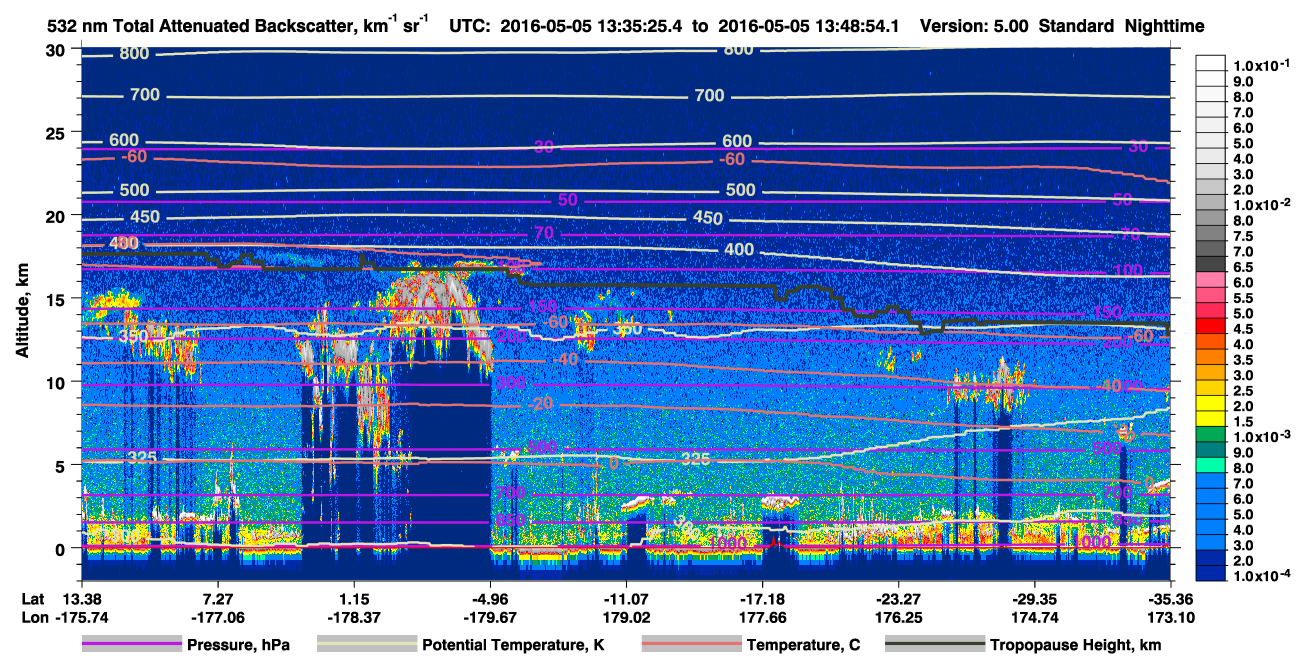Click the latitude value -23.27
This screenshot has height=667, width=1300.
pos(898,598)
